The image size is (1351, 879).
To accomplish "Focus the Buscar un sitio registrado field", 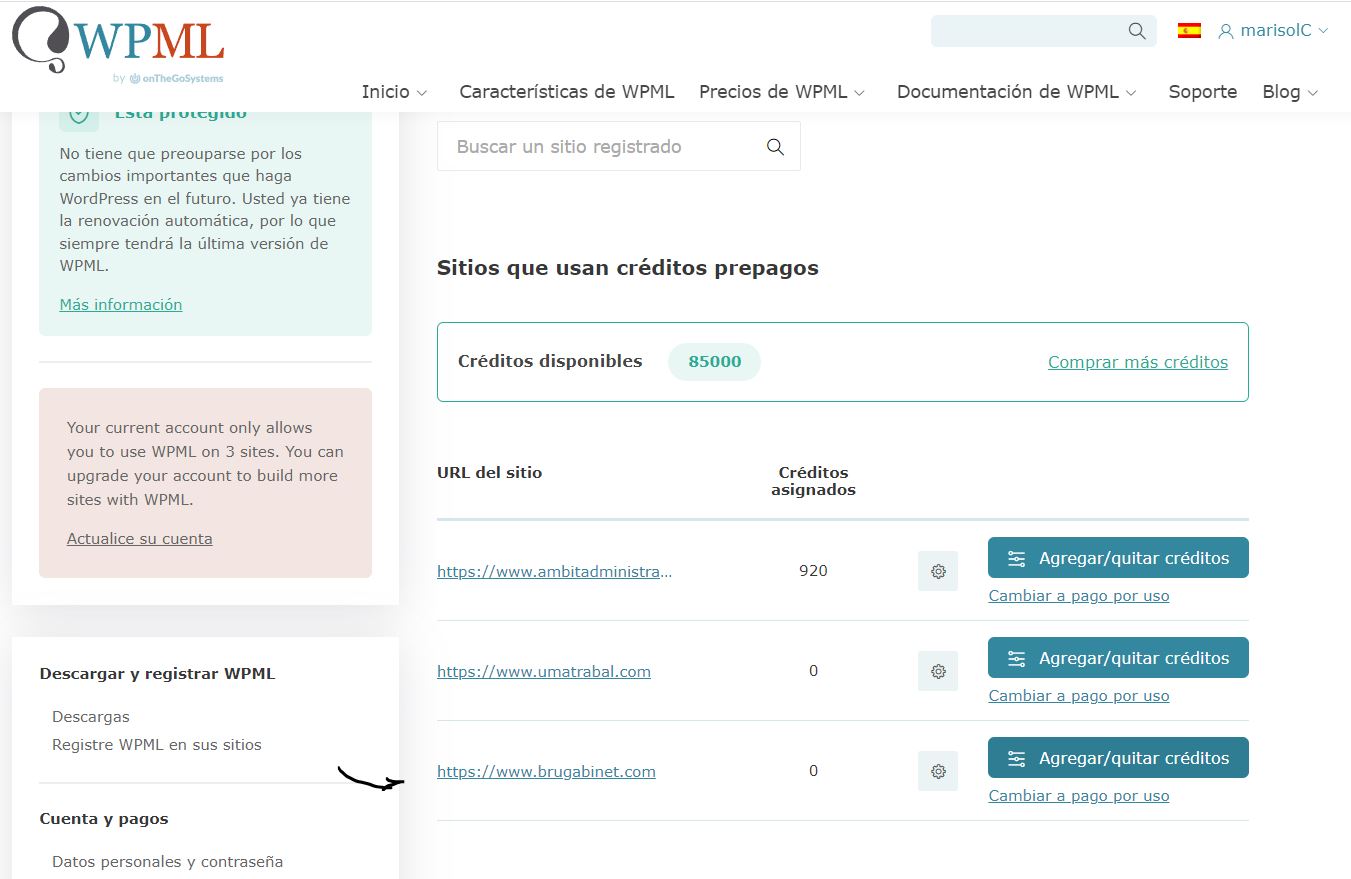I will (x=619, y=147).
